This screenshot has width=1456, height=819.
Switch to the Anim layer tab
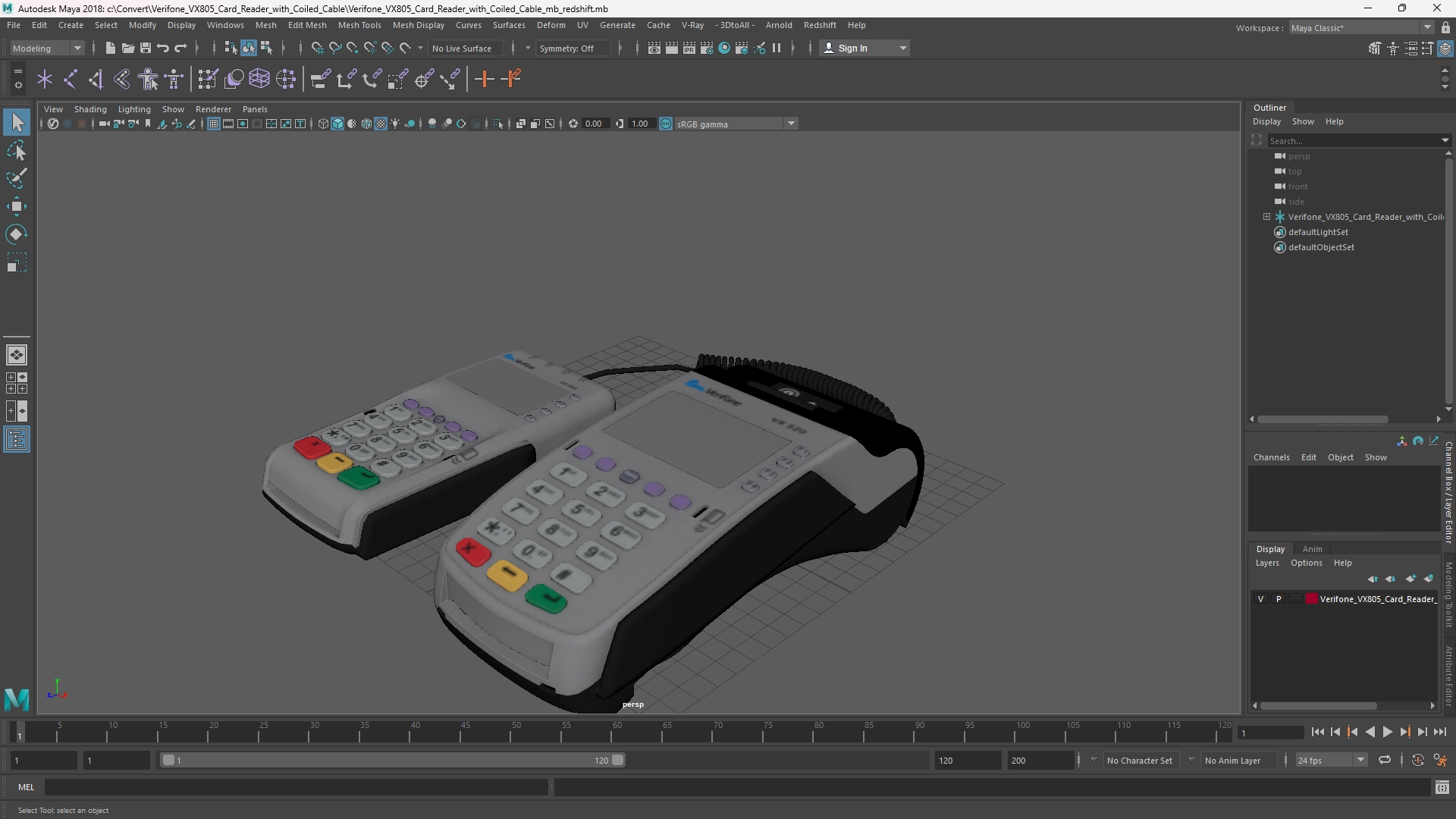pyautogui.click(x=1312, y=549)
